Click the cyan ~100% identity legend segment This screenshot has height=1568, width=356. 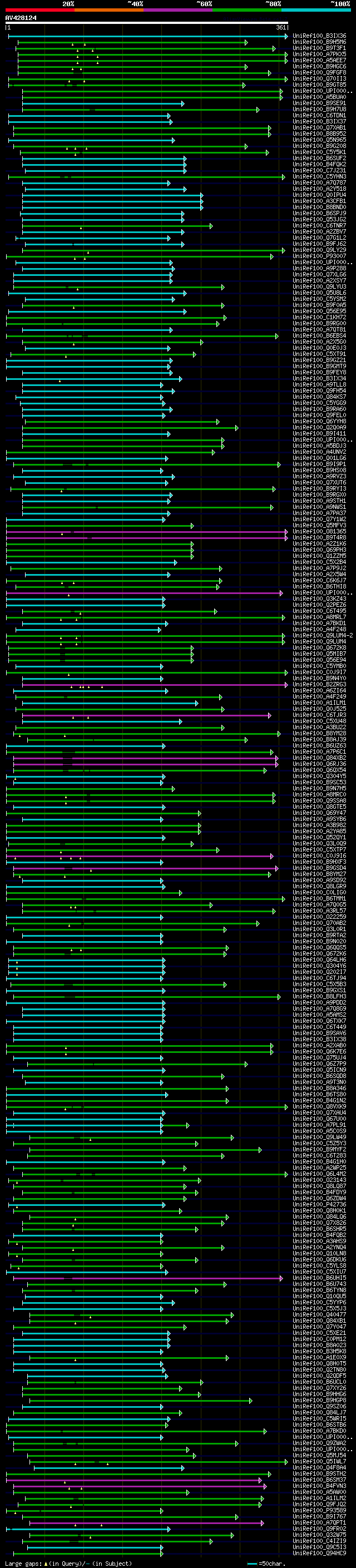[x=316, y=11]
